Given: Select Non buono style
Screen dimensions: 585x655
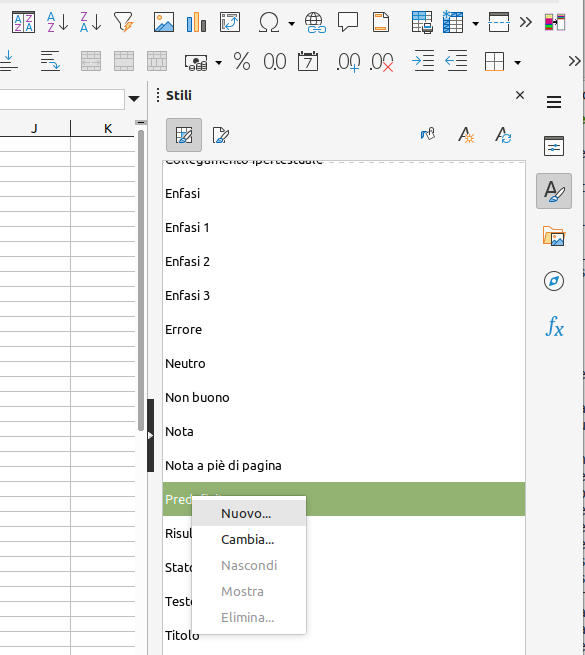Looking at the screenshot, I should 343,398.
